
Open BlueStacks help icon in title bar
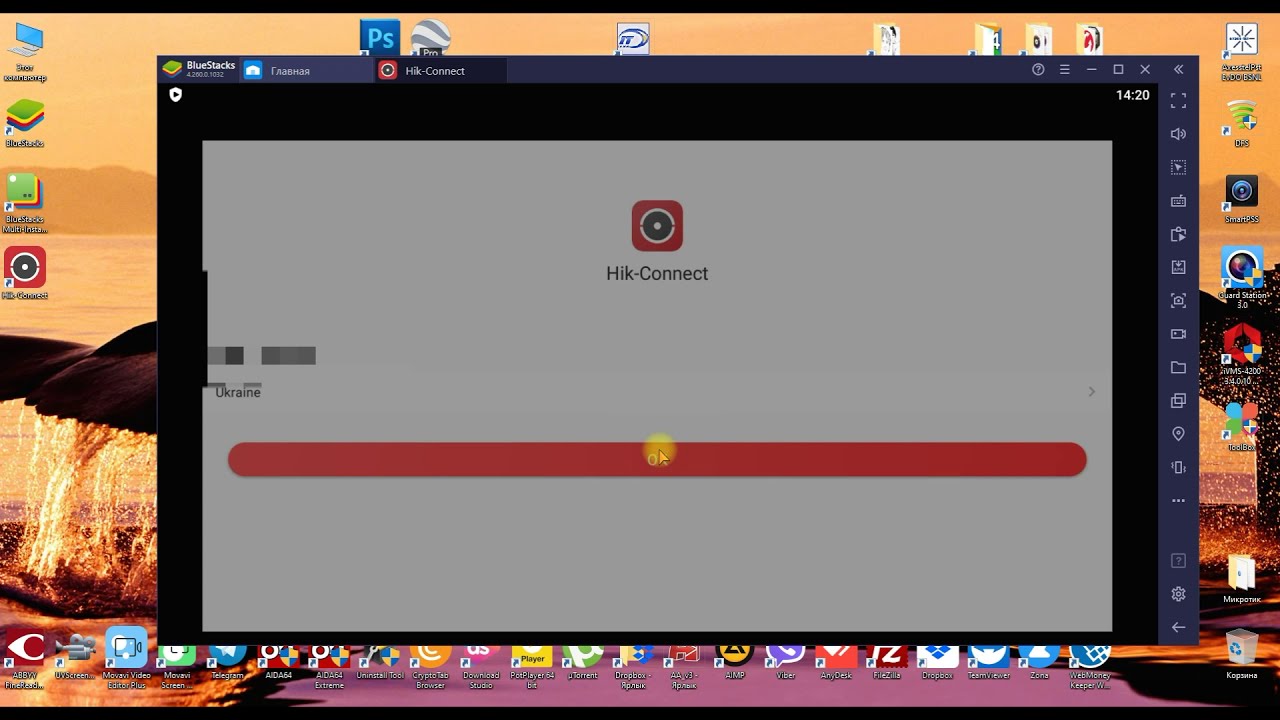(x=1038, y=70)
